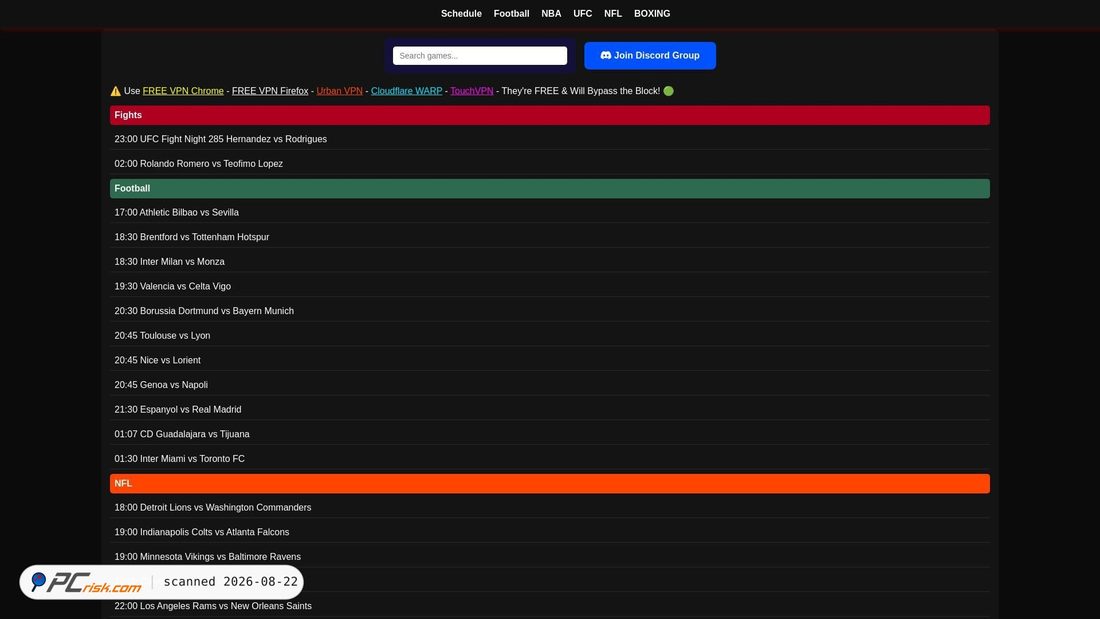Open Rolando Romero vs Teofimo Lopez
The width and height of the screenshot is (1100, 619).
[549, 164]
